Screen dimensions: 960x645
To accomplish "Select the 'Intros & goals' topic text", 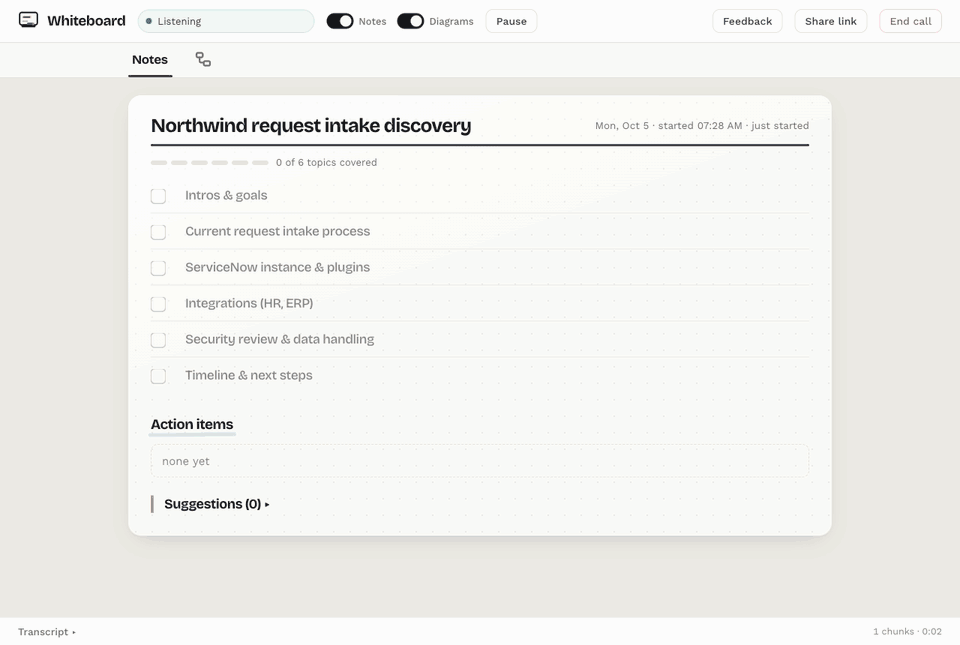I will pyautogui.click(x=227, y=195).
